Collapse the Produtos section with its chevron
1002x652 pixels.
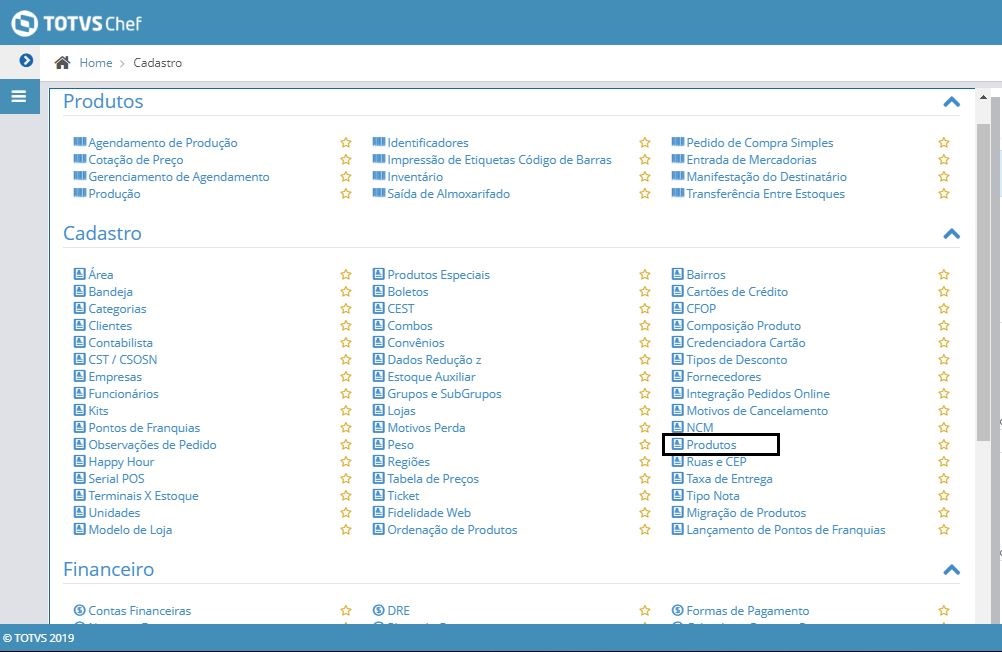click(952, 102)
